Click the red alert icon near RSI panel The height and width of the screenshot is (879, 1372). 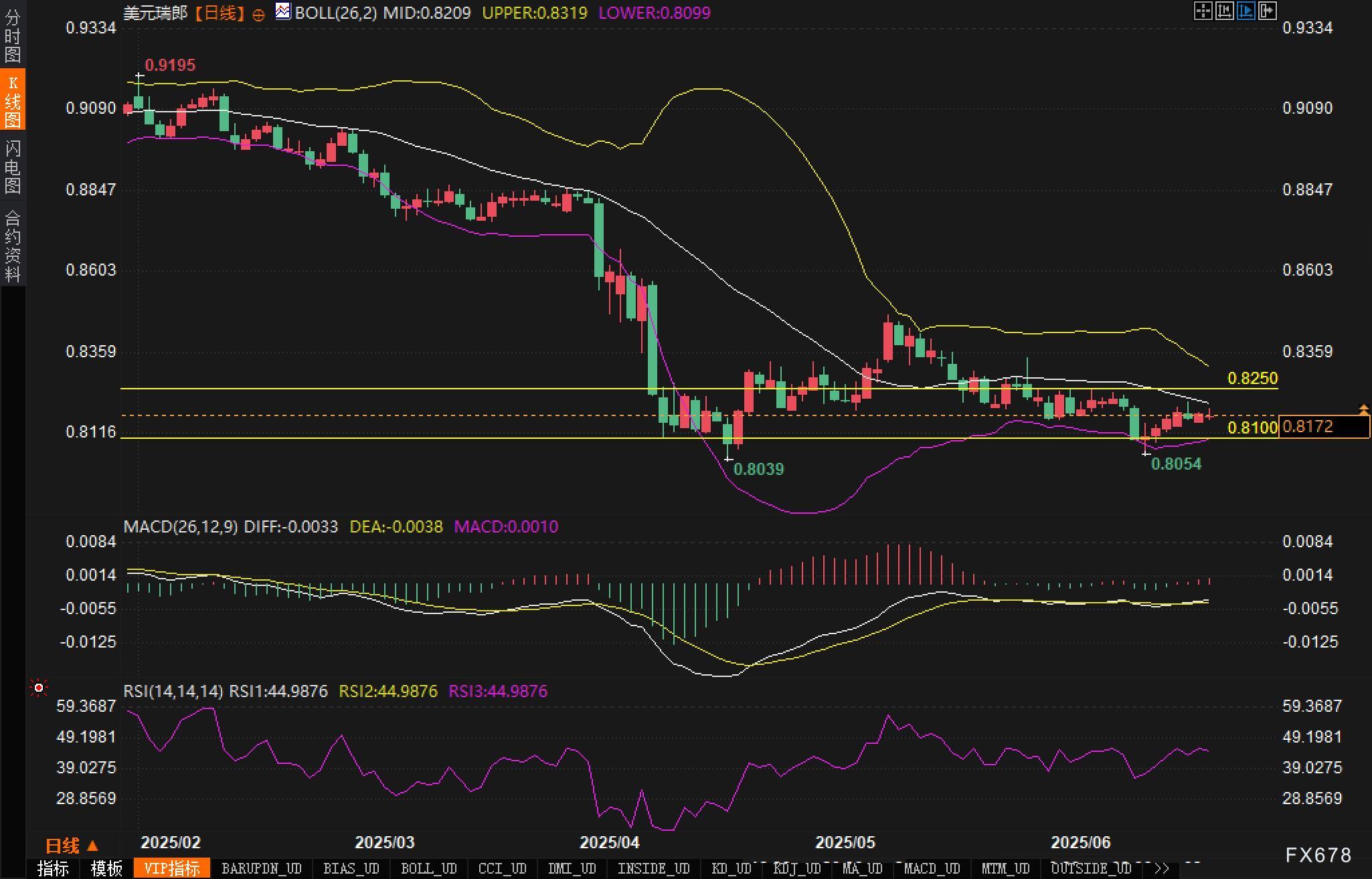39,688
